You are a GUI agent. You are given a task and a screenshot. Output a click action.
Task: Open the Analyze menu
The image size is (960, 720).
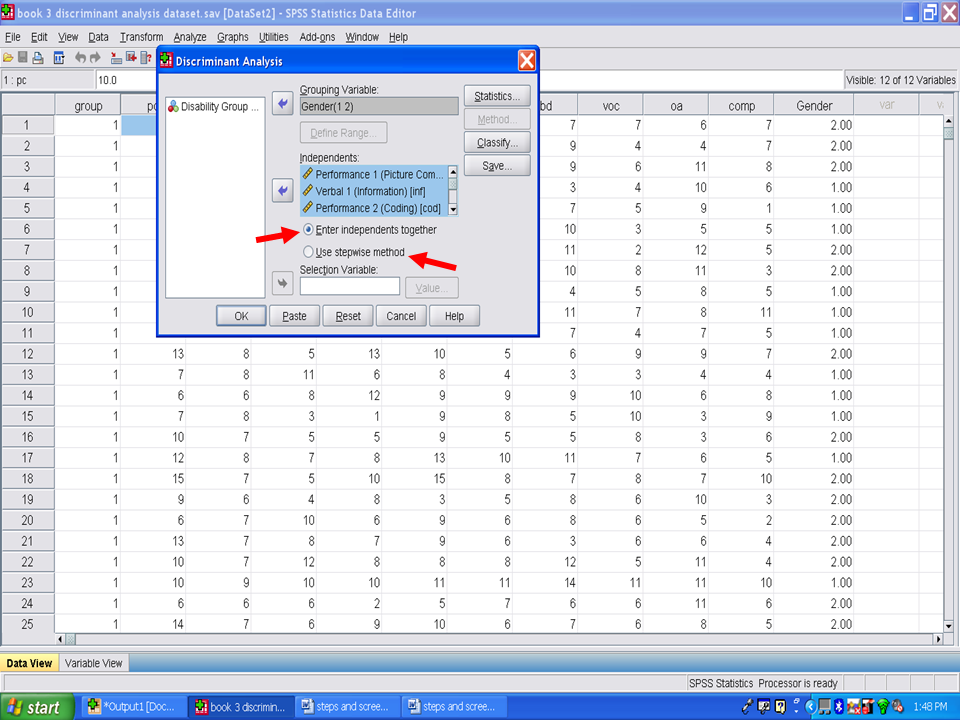tap(189, 37)
